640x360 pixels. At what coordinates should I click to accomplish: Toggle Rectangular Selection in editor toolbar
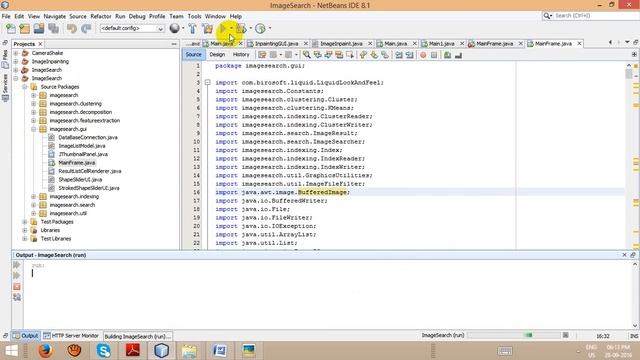pos(350,55)
